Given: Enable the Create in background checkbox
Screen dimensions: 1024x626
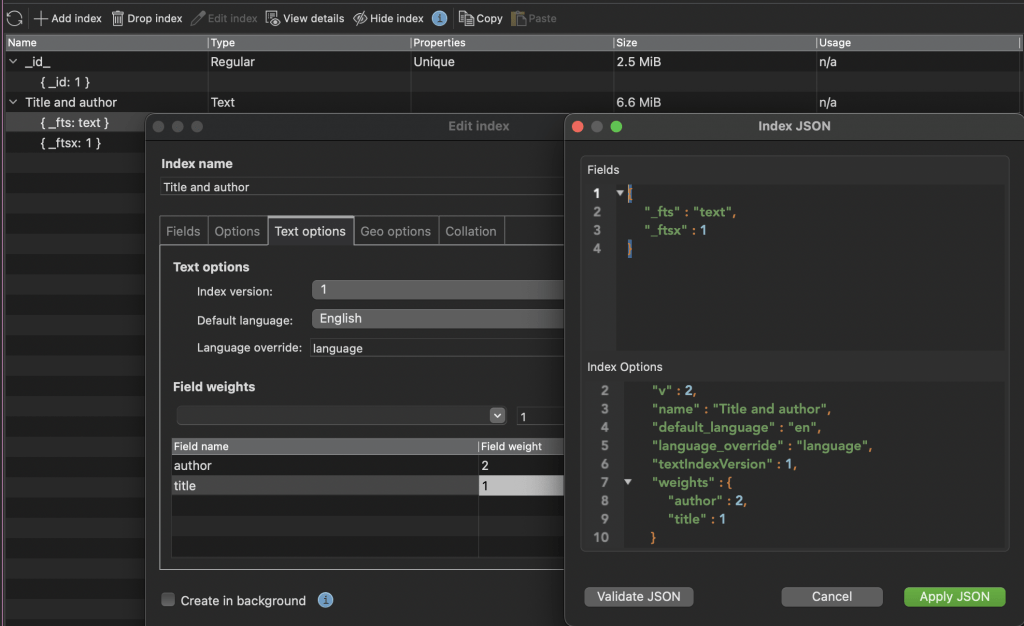Looking at the screenshot, I should coord(168,601).
